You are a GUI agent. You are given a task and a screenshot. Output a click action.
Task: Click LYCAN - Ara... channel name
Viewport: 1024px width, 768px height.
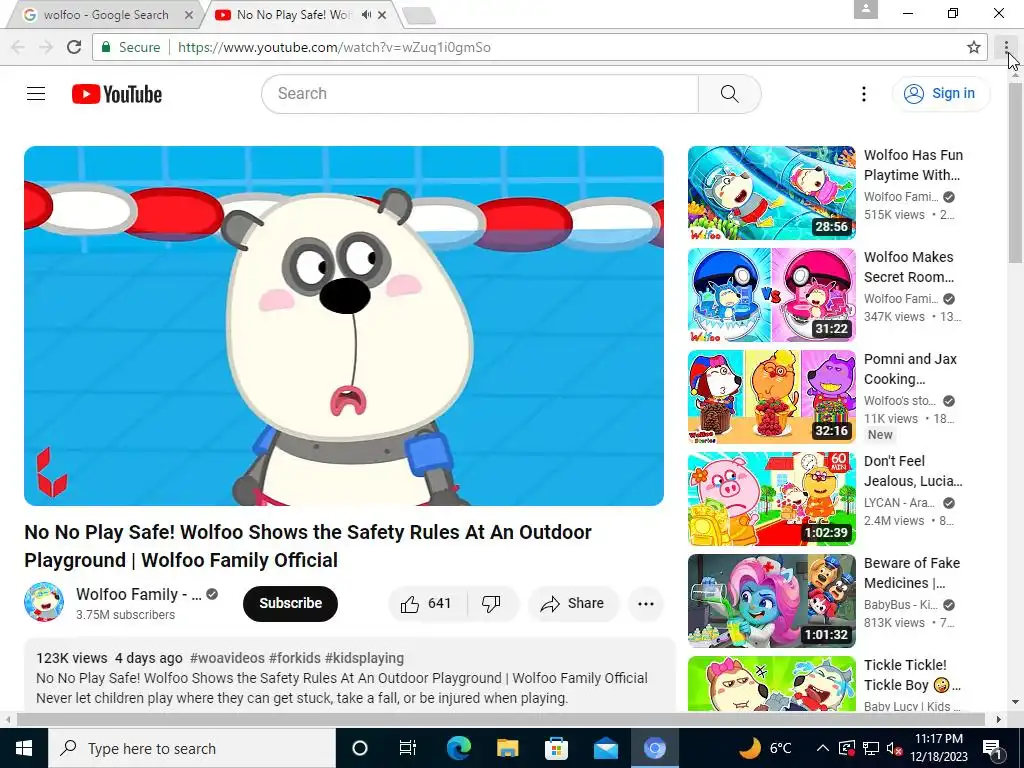(899, 503)
